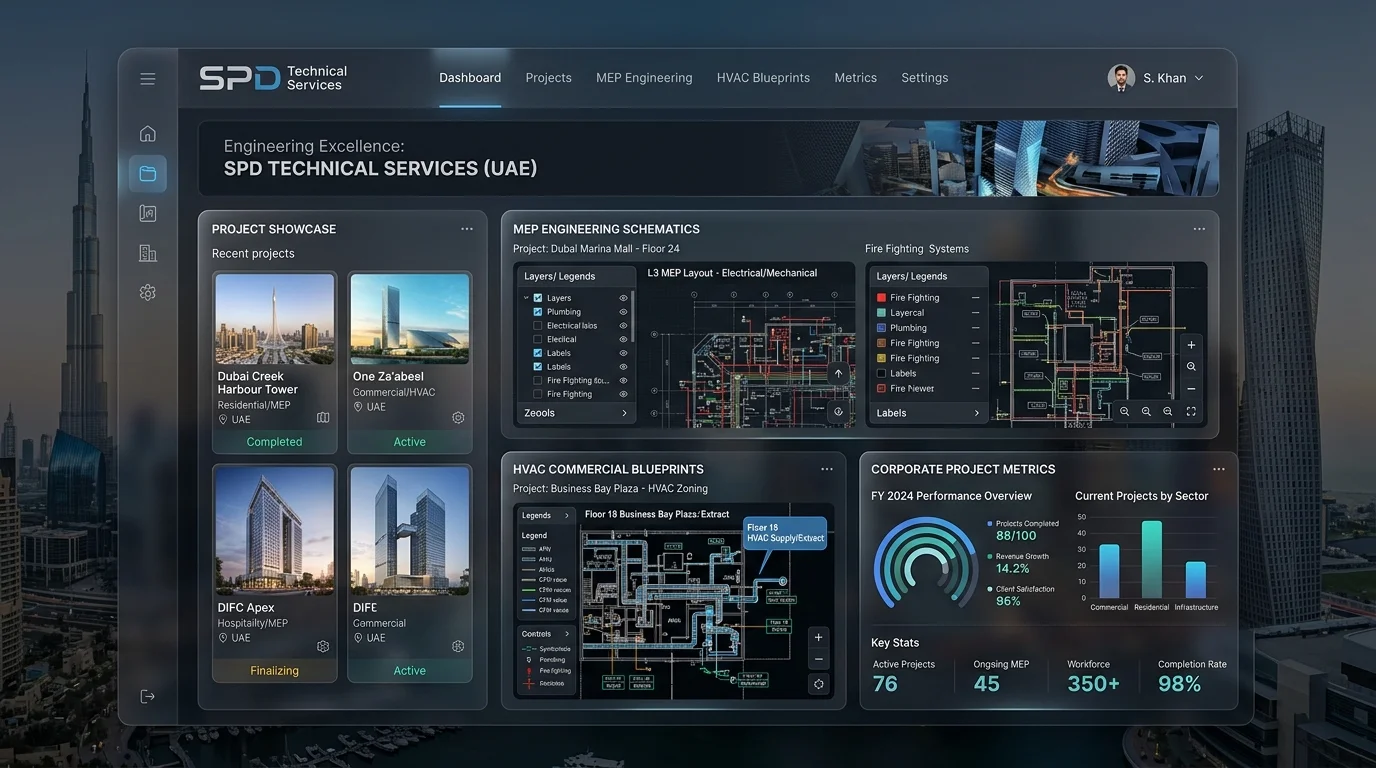Expand the Labels footer in Fire Fighting legends
1376x768 pixels.
928,413
